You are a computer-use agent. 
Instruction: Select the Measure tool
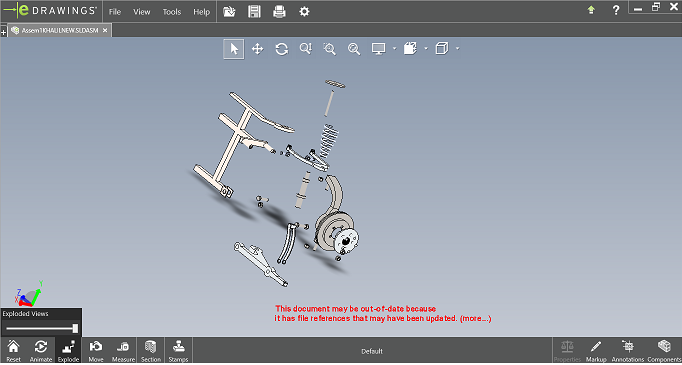(x=123, y=351)
